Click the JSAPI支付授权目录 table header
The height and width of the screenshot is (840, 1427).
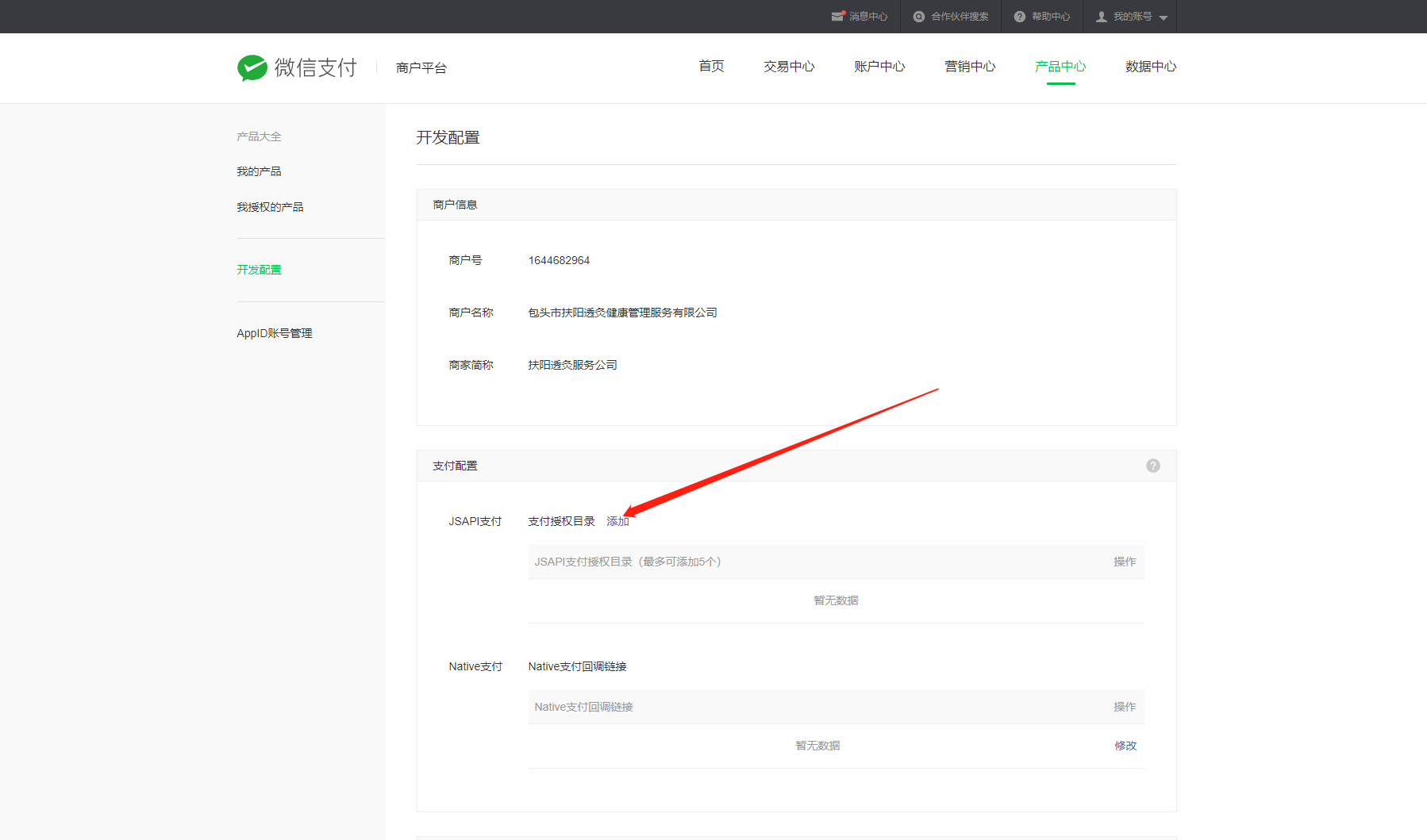point(628,562)
